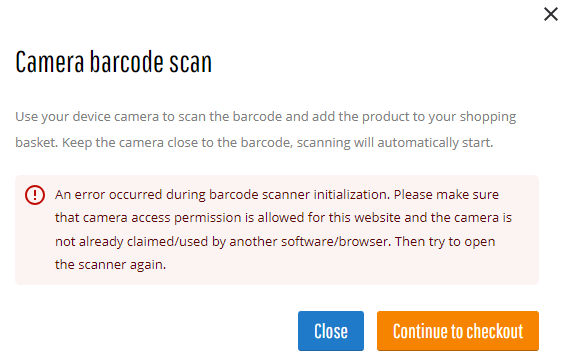
Task: Click the 'Camera barcode scan' heading
Action: tap(114, 62)
